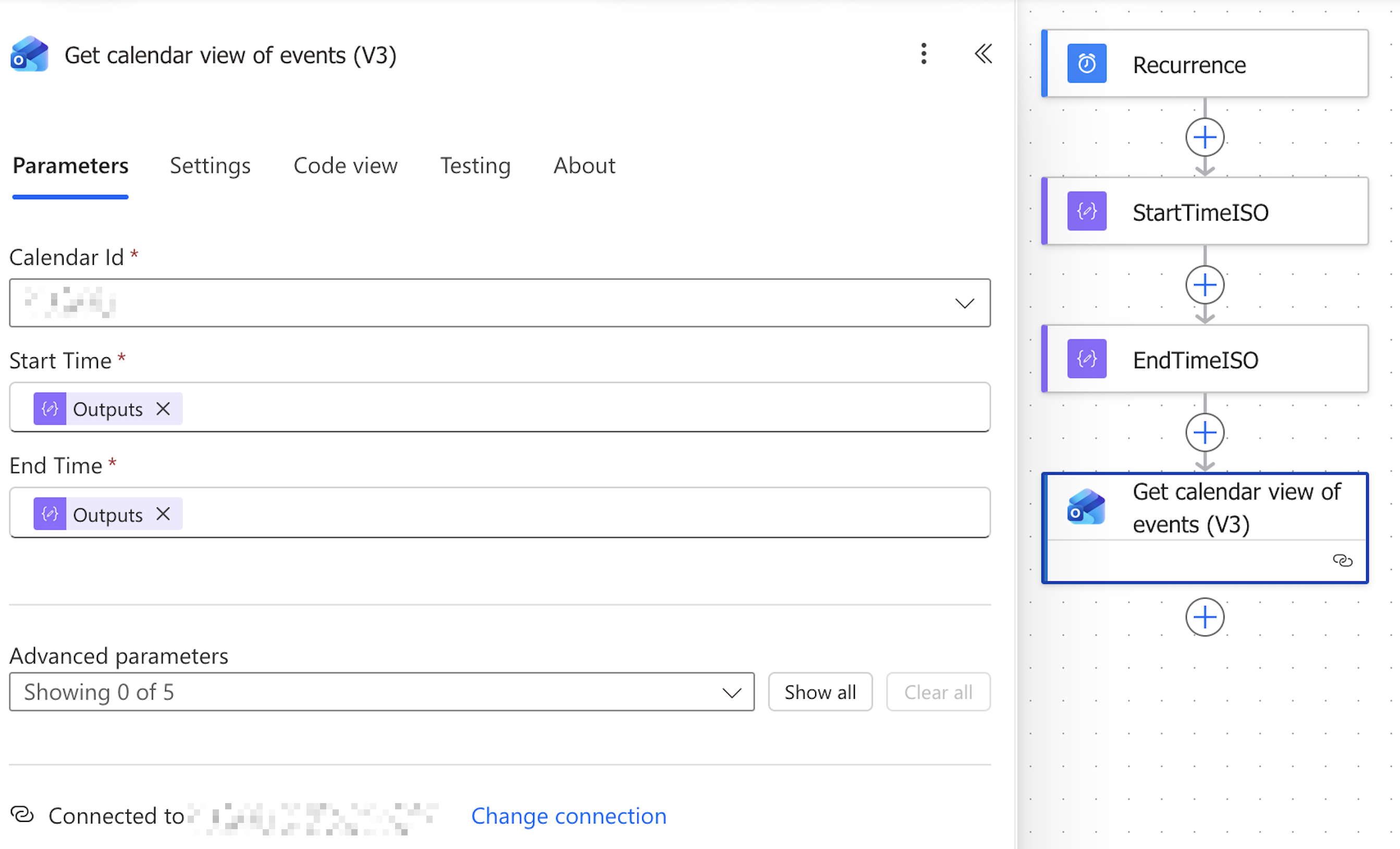Click the connection link icon on calendar node
Image resolution: width=1400 pixels, height=849 pixels.
(x=1343, y=561)
